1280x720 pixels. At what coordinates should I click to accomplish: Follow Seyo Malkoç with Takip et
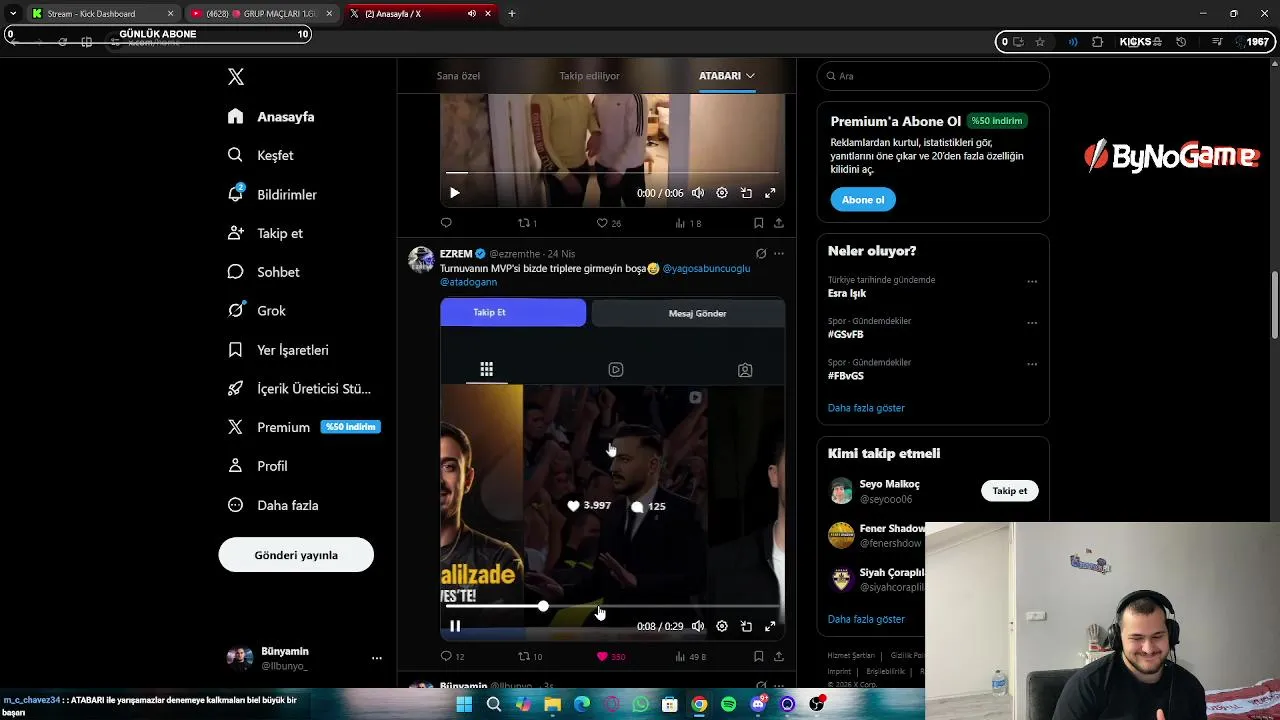coord(1009,491)
